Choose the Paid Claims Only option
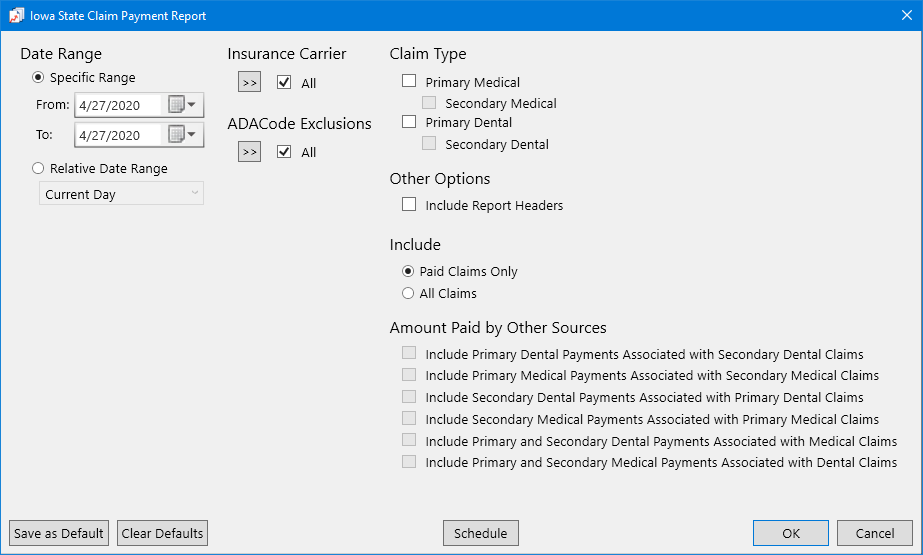This screenshot has width=923, height=555. tap(408, 271)
